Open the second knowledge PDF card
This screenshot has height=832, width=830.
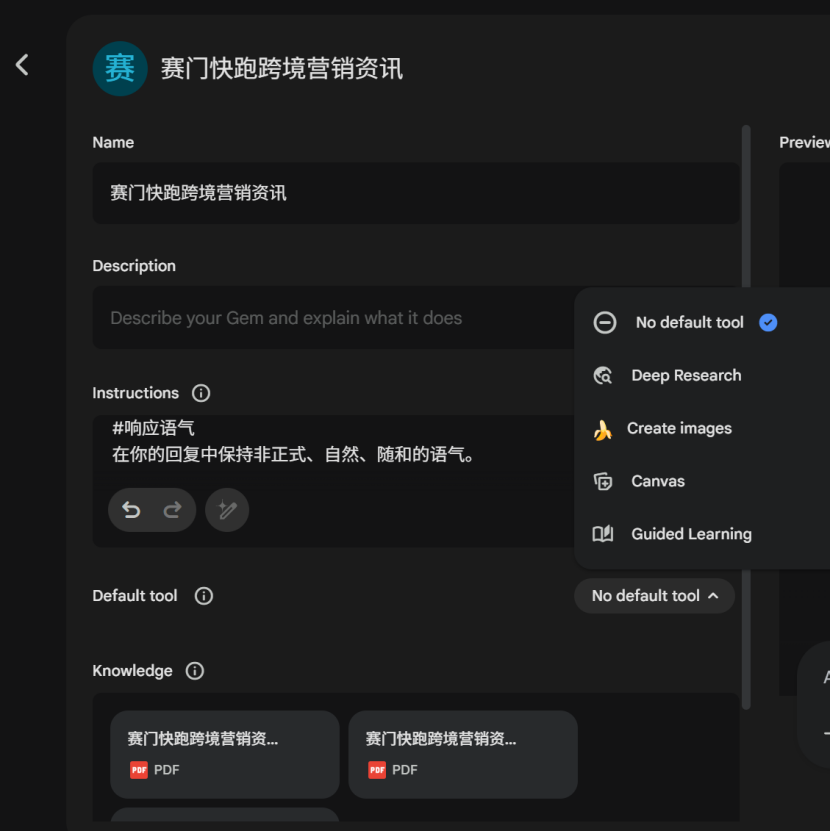pyautogui.click(x=463, y=755)
